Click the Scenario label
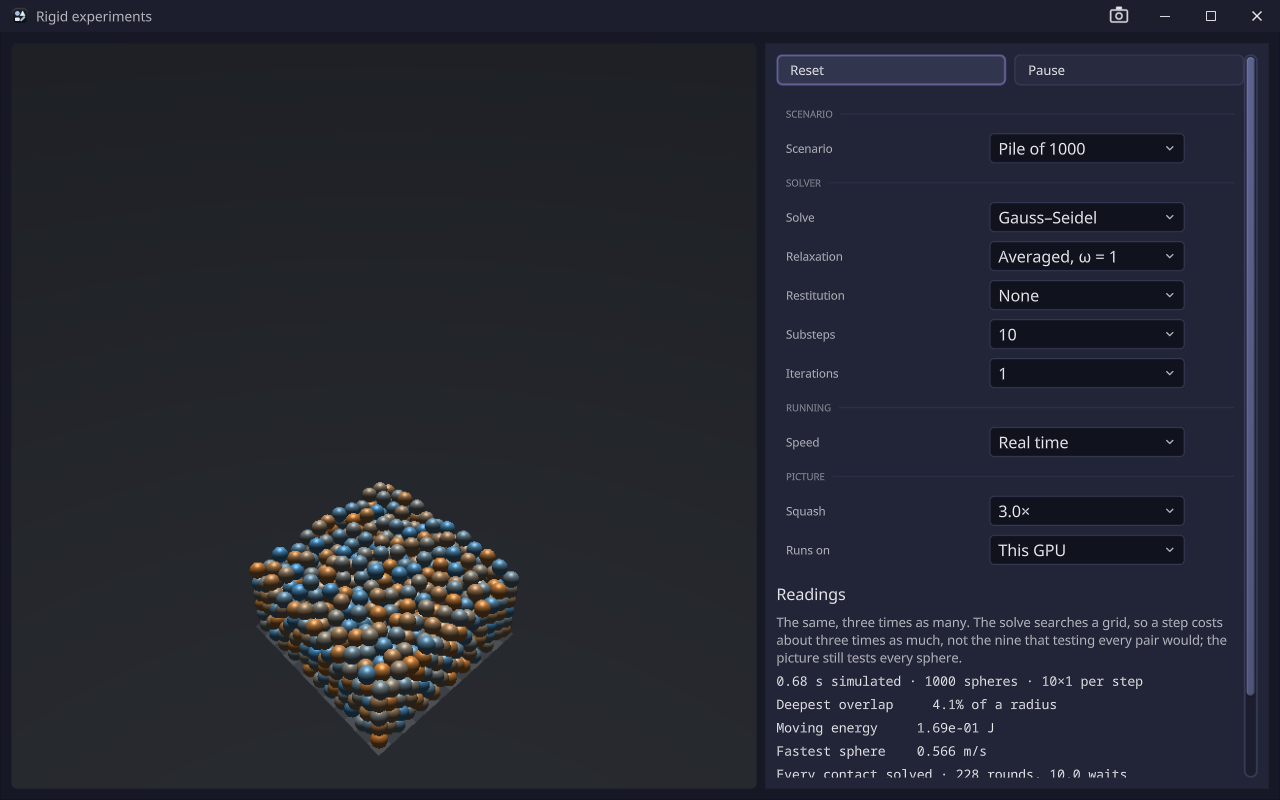The height and width of the screenshot is (800, 1280). (809, 149)
